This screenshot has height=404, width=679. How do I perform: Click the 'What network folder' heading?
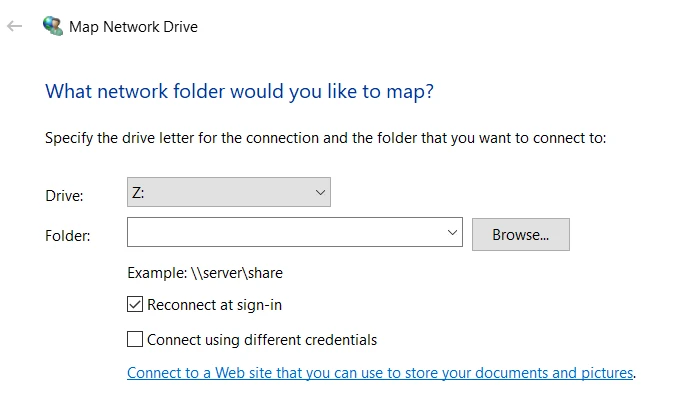pos(239,92)
